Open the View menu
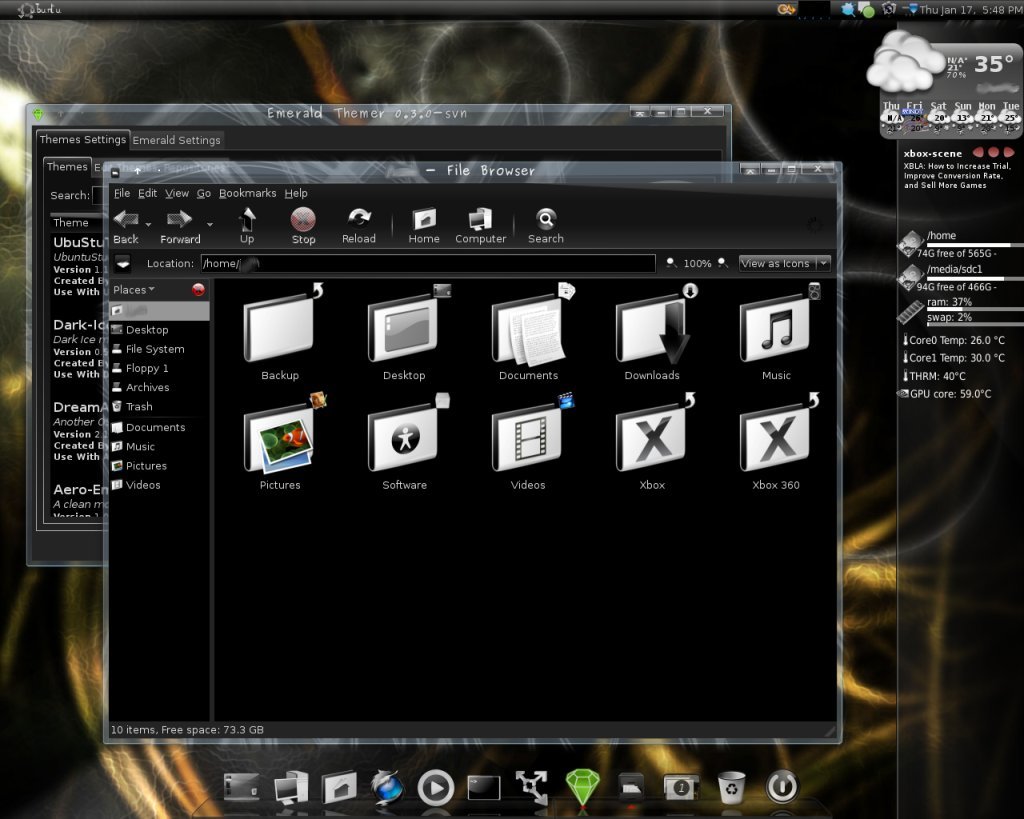 pos(176,193)
